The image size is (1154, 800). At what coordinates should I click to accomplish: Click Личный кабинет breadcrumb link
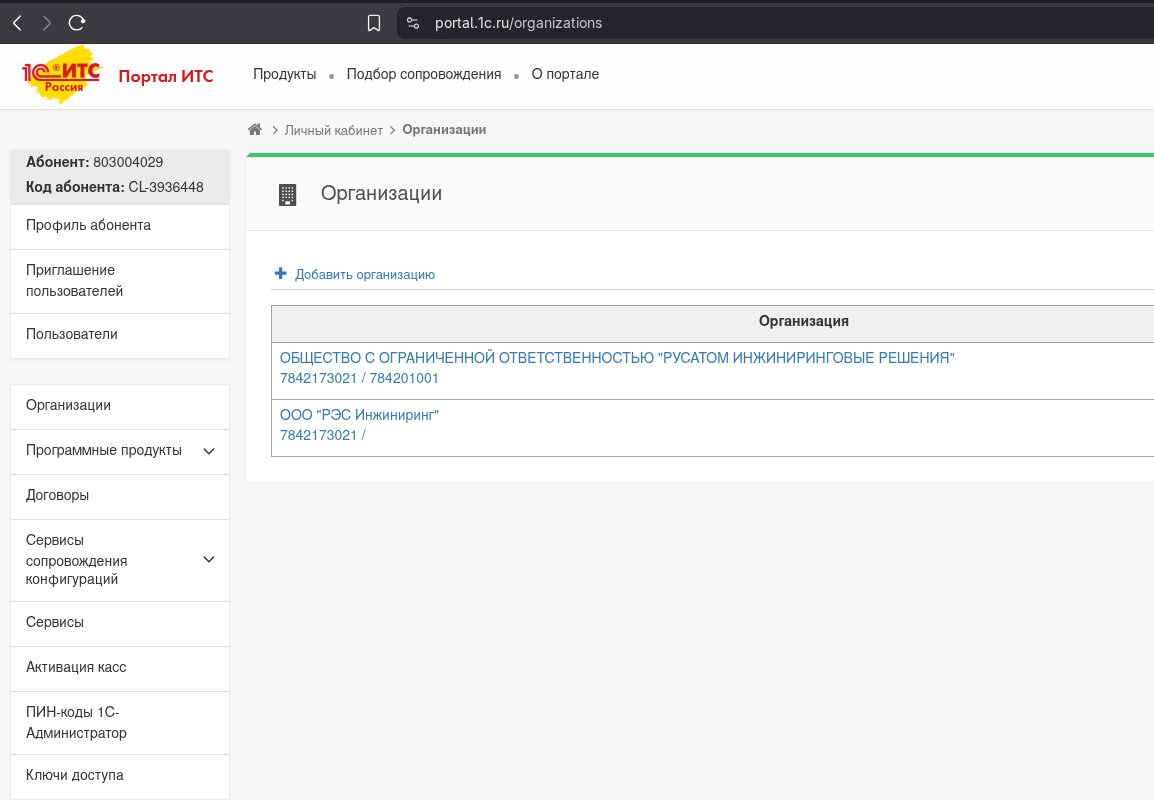click(x=333, y=130)
